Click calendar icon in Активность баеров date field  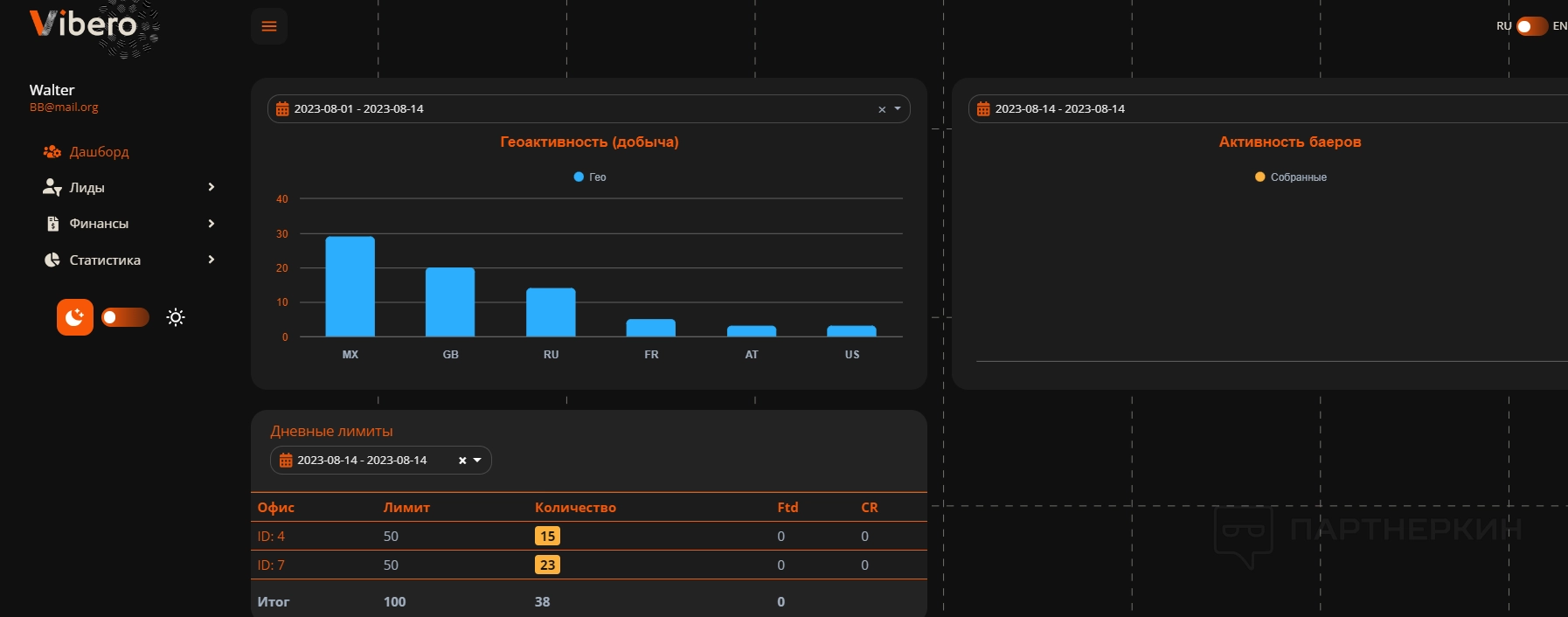(983, 109)
